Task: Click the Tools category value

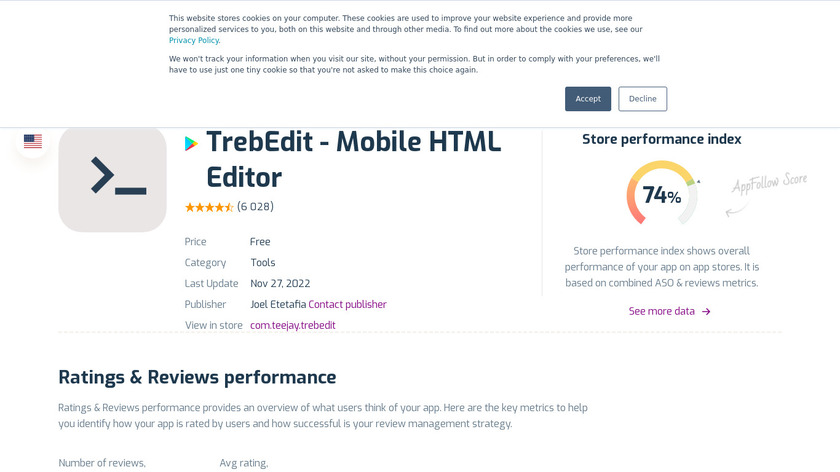Action: (x=263, y=263)
